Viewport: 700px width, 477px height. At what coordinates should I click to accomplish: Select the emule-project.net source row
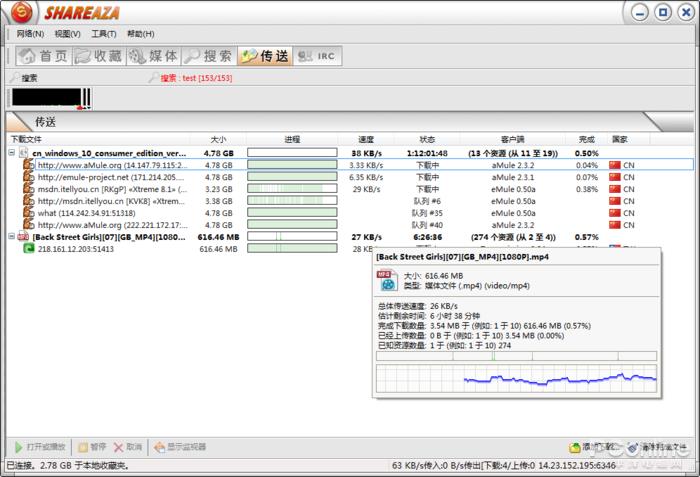pos(110,177)
